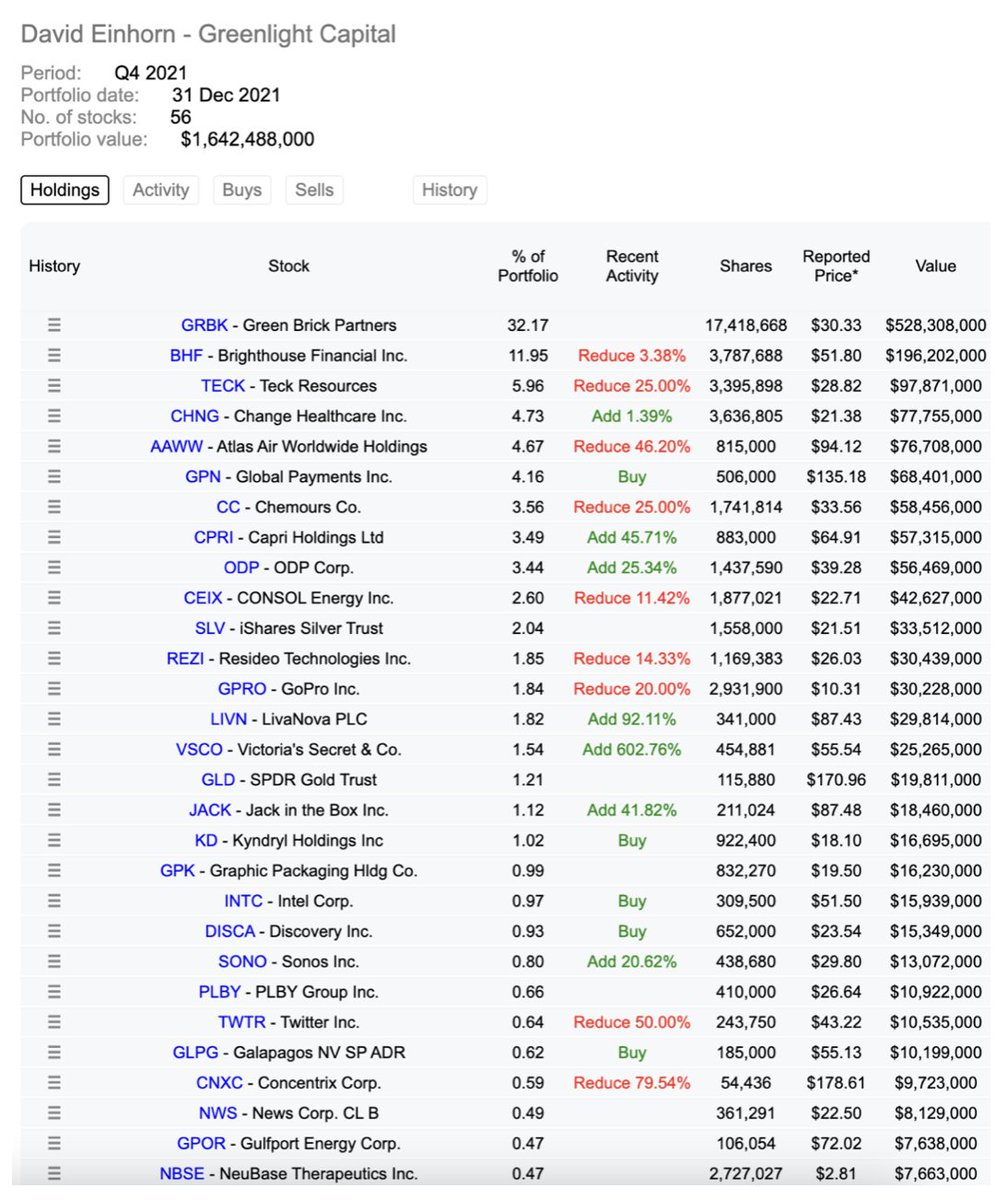The height and width of the screenshot is (1200, 1008).
Task: Open history icon for GoPro Inc. row
Action: 54,689
